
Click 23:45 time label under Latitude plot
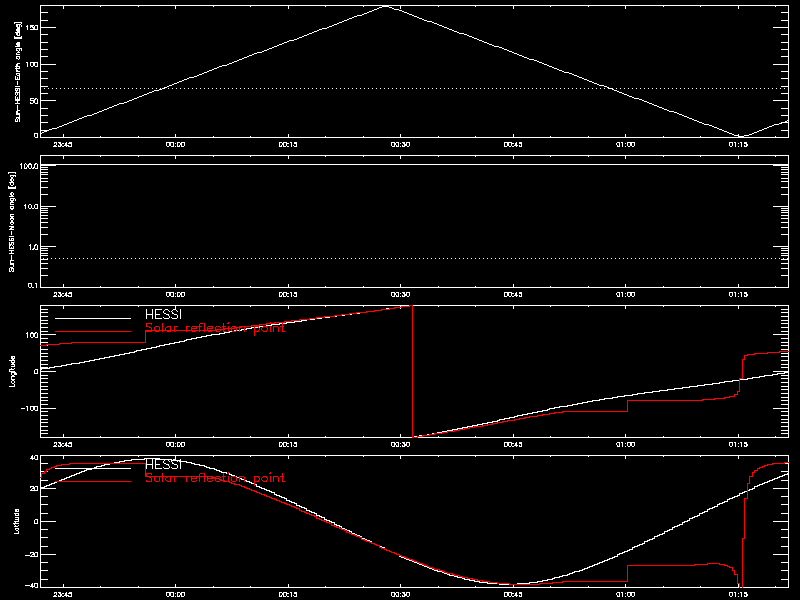63,595
